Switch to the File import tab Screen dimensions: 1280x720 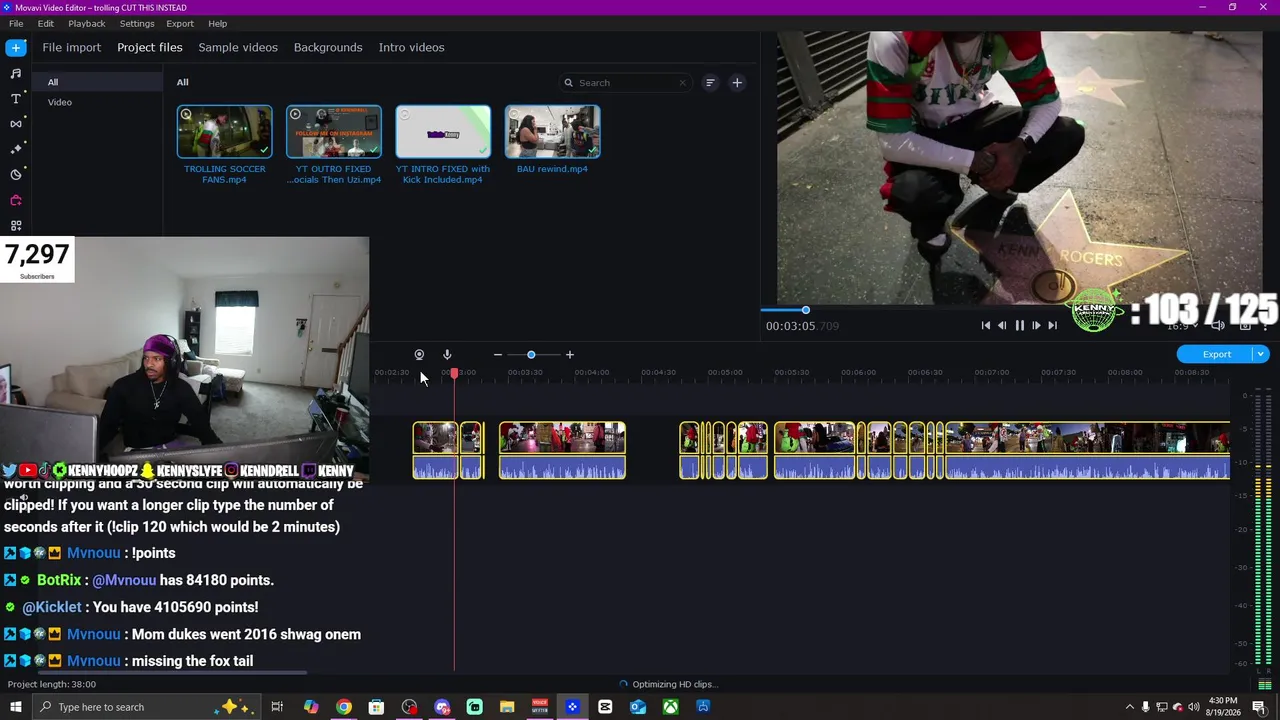(71, 47)
